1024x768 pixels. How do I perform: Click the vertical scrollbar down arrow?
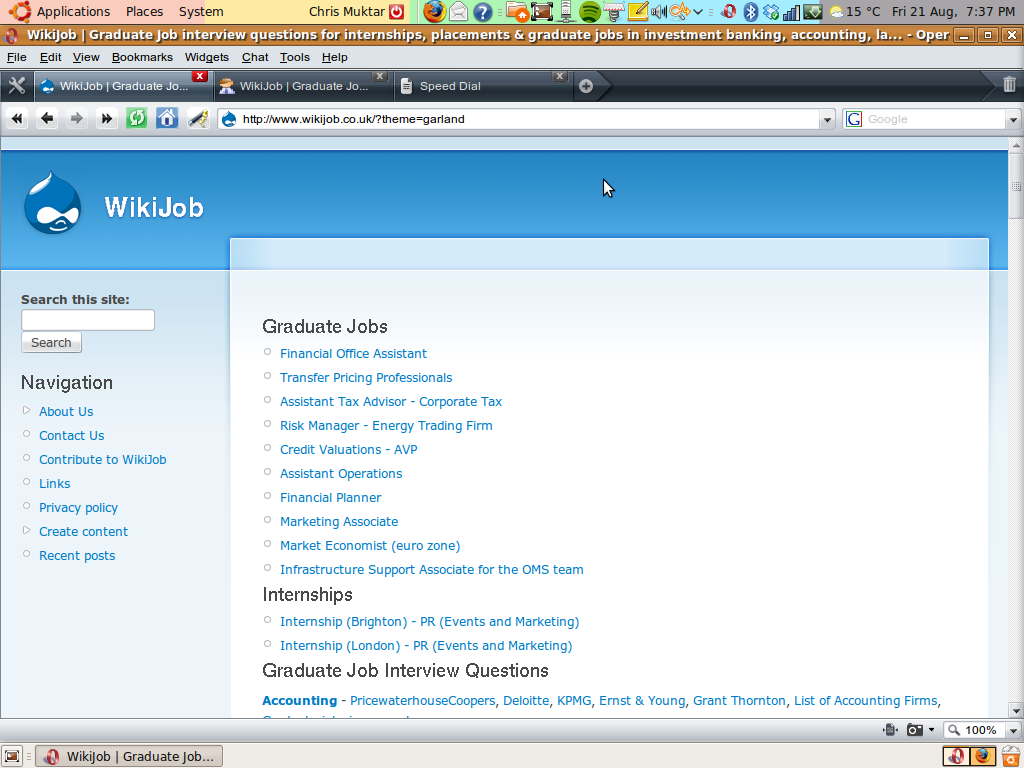point(1016,711)
